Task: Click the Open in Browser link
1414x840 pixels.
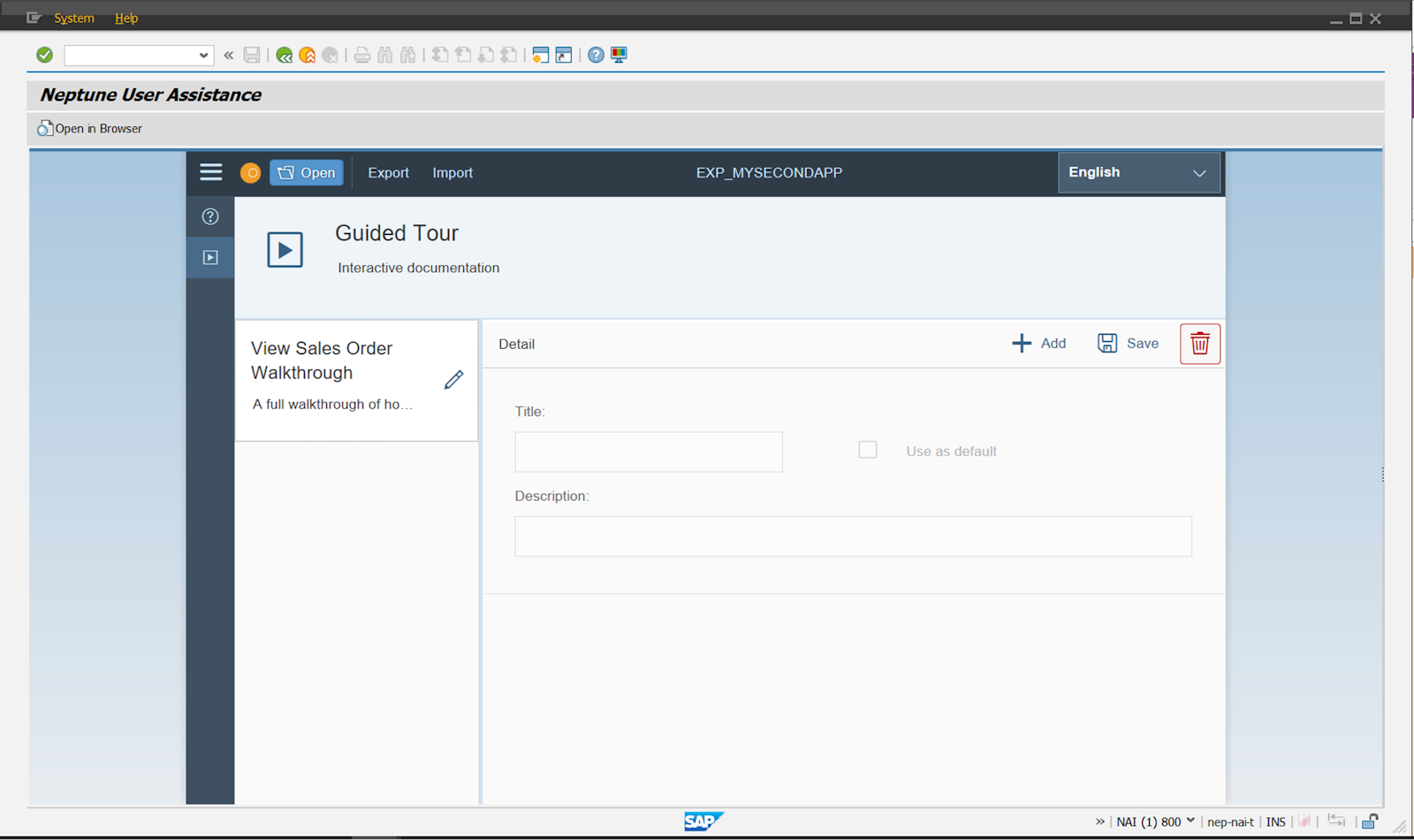Action: [x=88, y=128]
